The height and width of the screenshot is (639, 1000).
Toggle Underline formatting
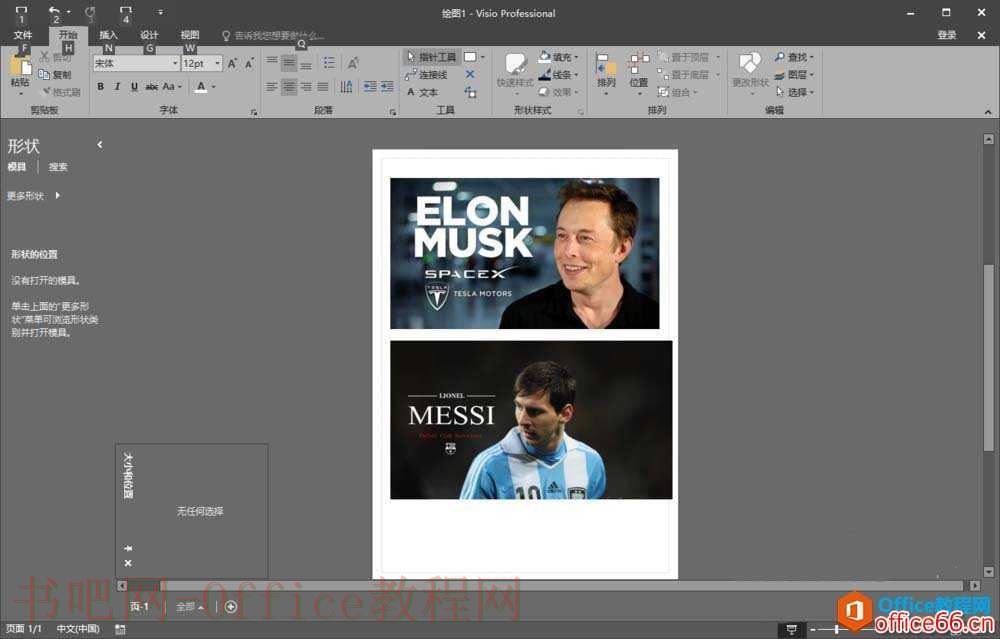click(x=134, y=87)
